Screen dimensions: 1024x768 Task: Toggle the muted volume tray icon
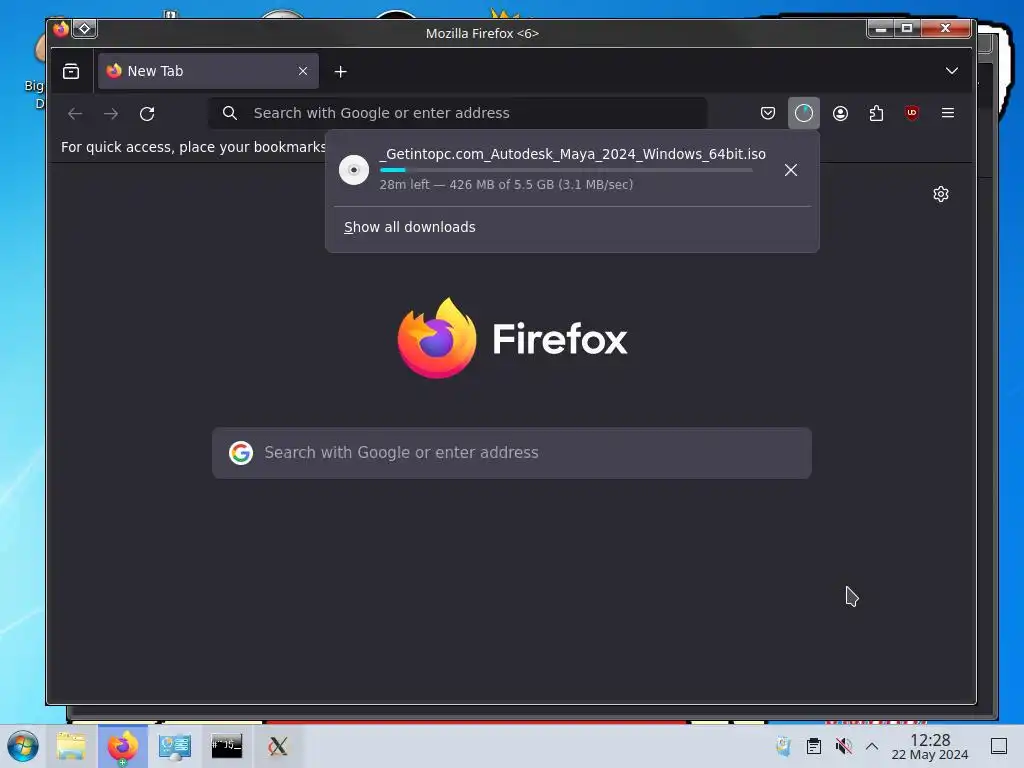(843, 746)
